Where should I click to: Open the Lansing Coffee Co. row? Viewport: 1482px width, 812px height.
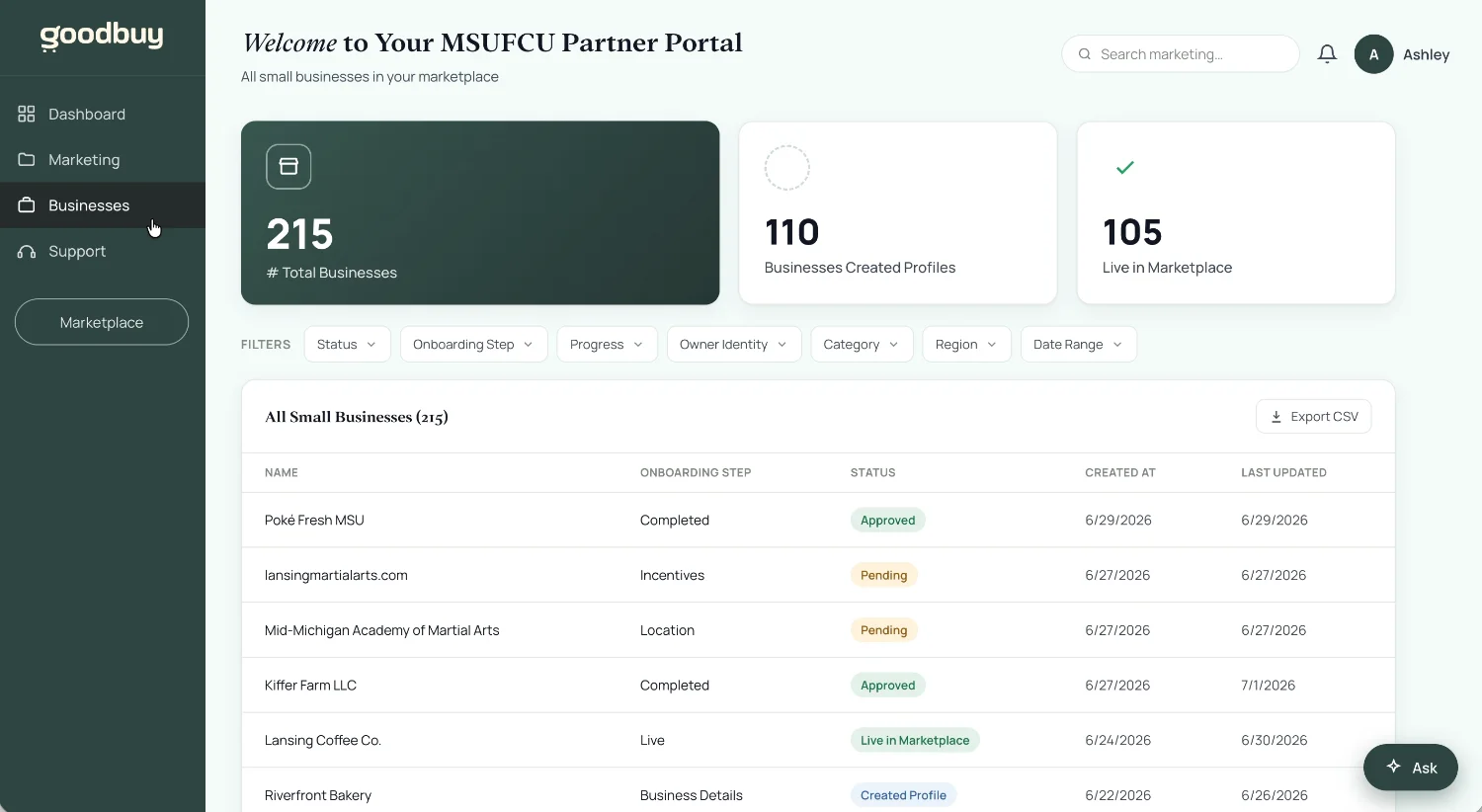point(818,740)
